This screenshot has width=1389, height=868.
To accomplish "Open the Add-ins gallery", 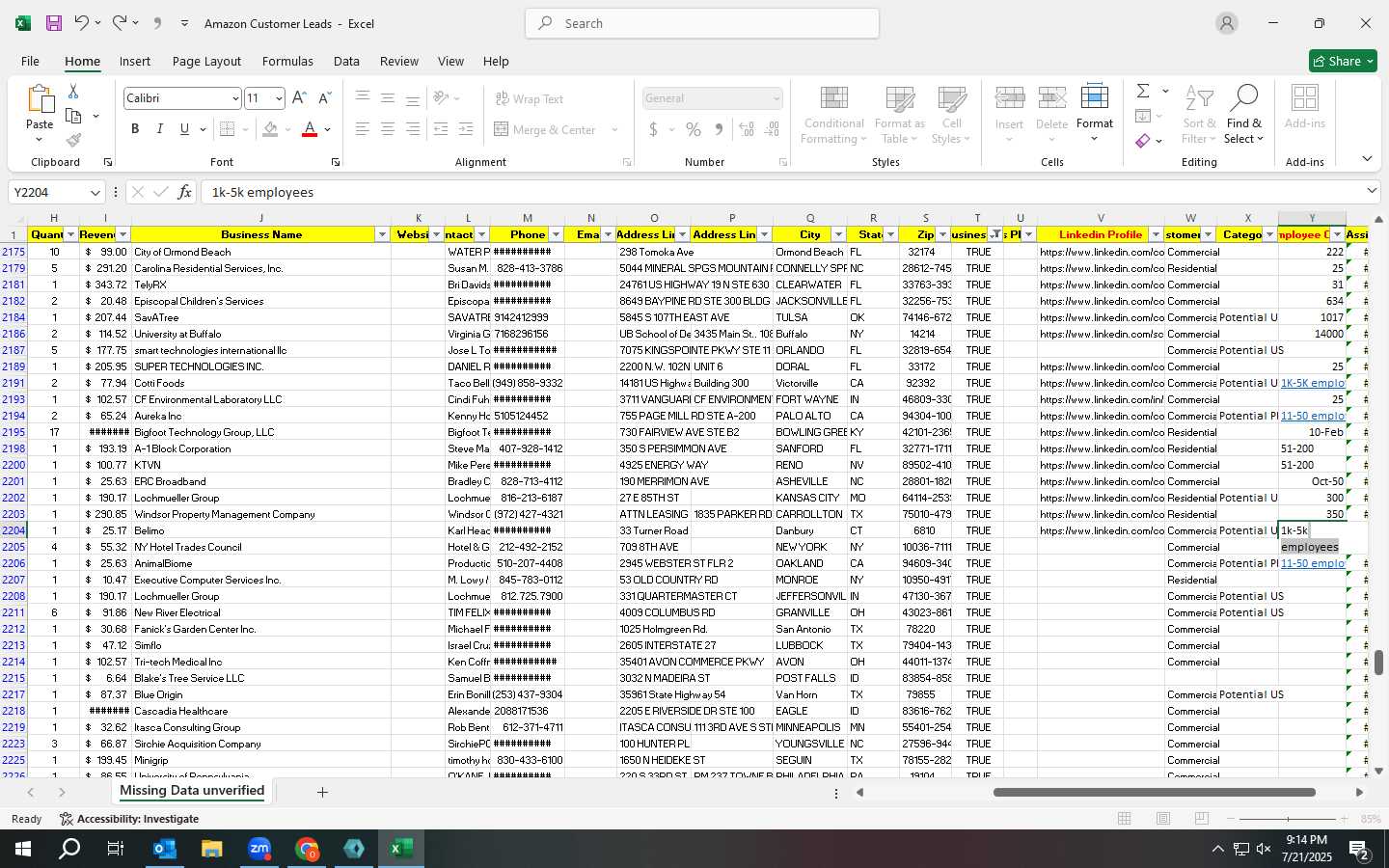I will click(x=1305, y=107).
